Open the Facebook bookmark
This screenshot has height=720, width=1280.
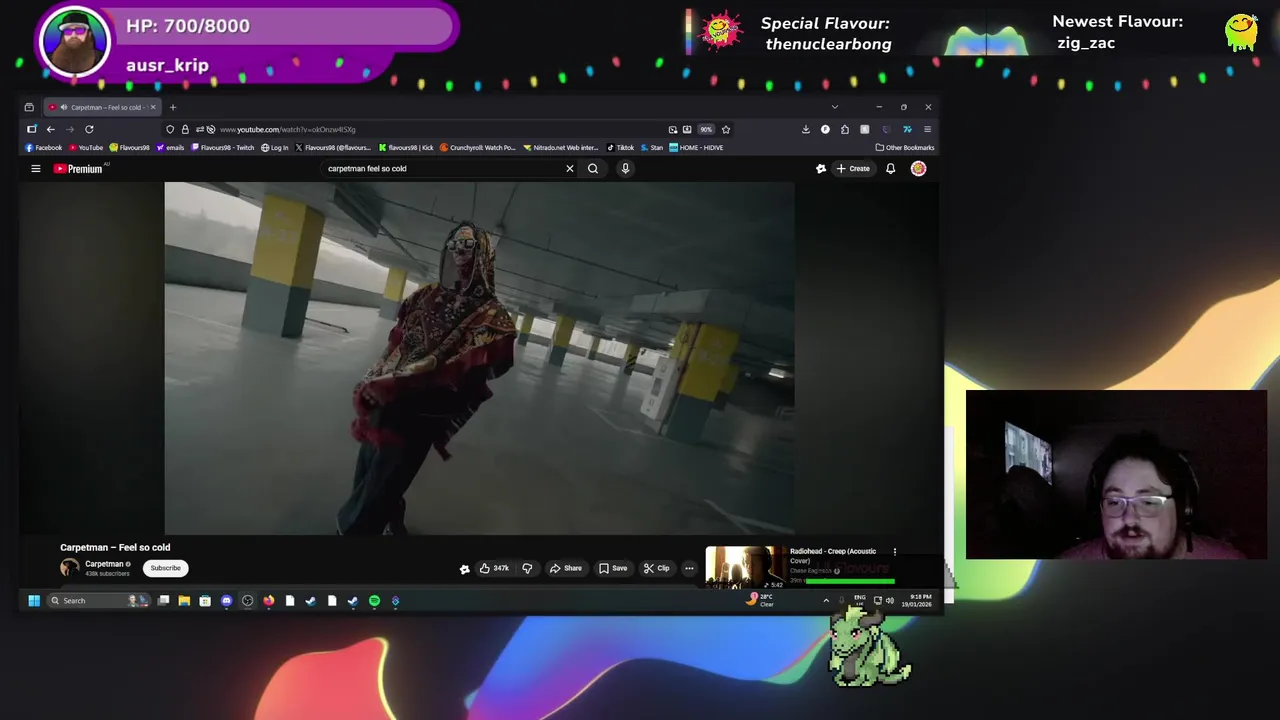coord(44,147)
